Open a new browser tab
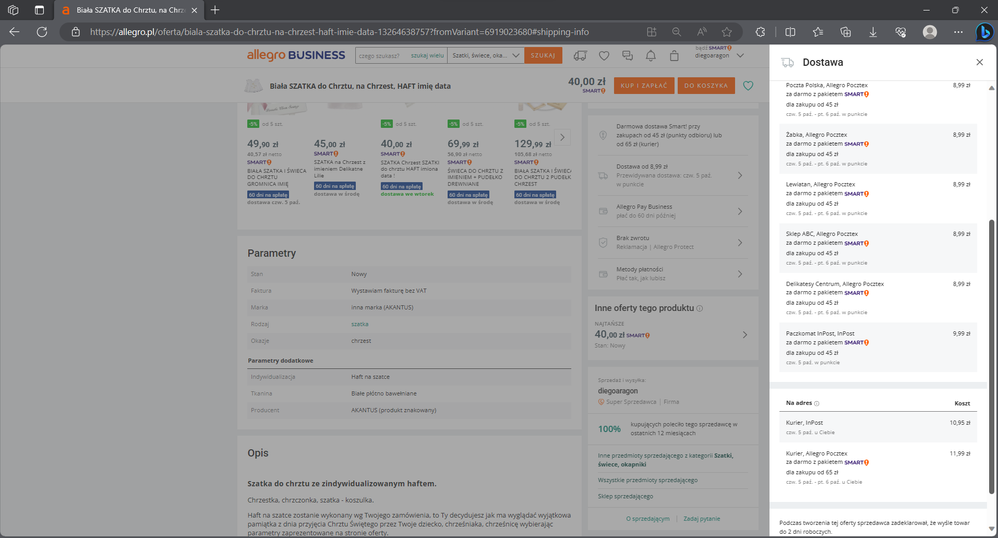Viewport: 998px width, 538px height. pos(215,10)
